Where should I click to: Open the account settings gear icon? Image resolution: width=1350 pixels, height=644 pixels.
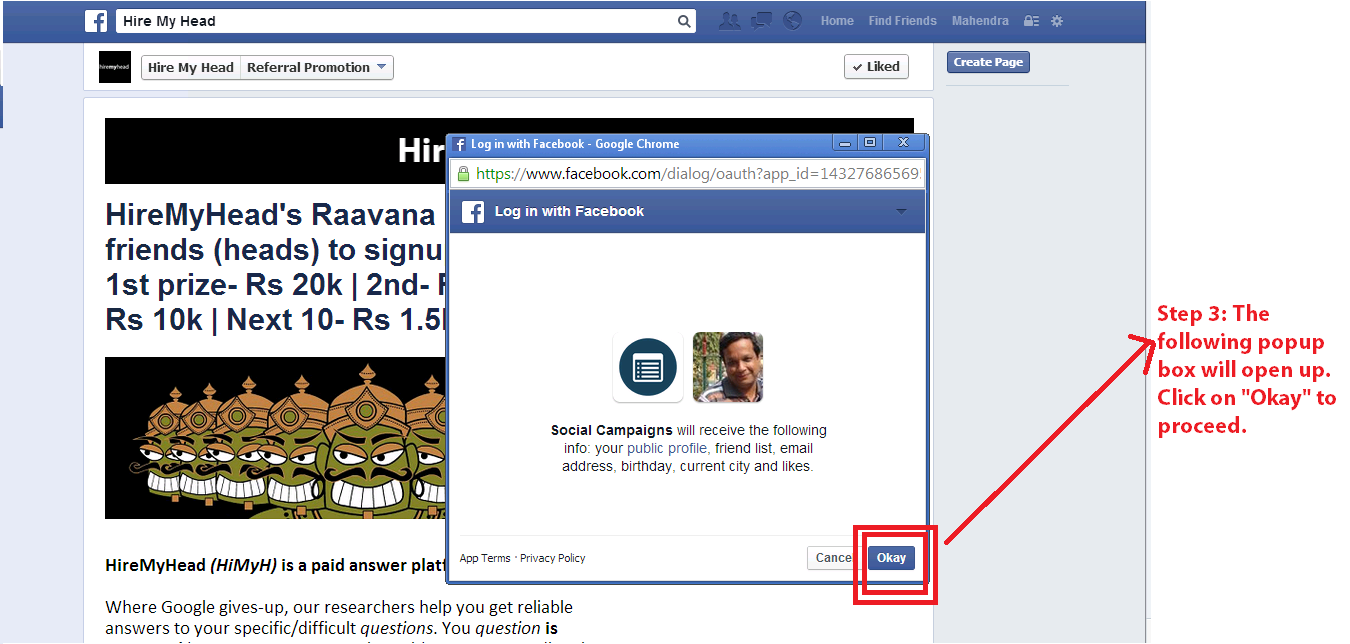coord(1057,21)
